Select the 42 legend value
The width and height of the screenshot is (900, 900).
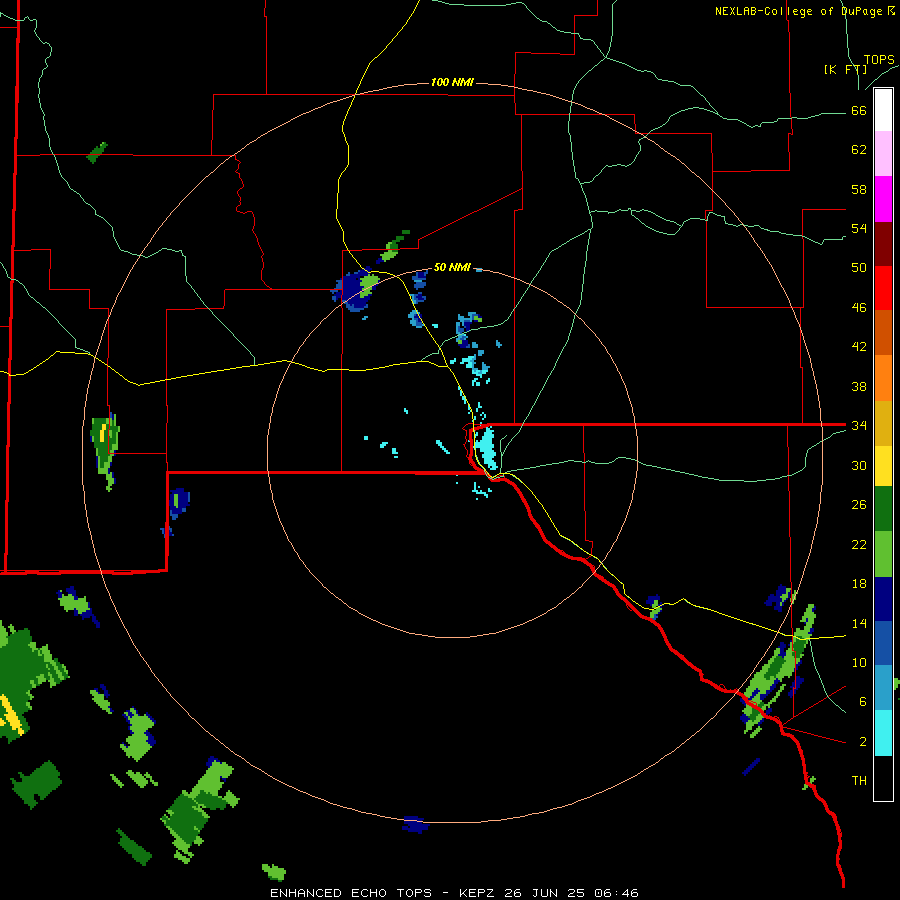point(859,346)
